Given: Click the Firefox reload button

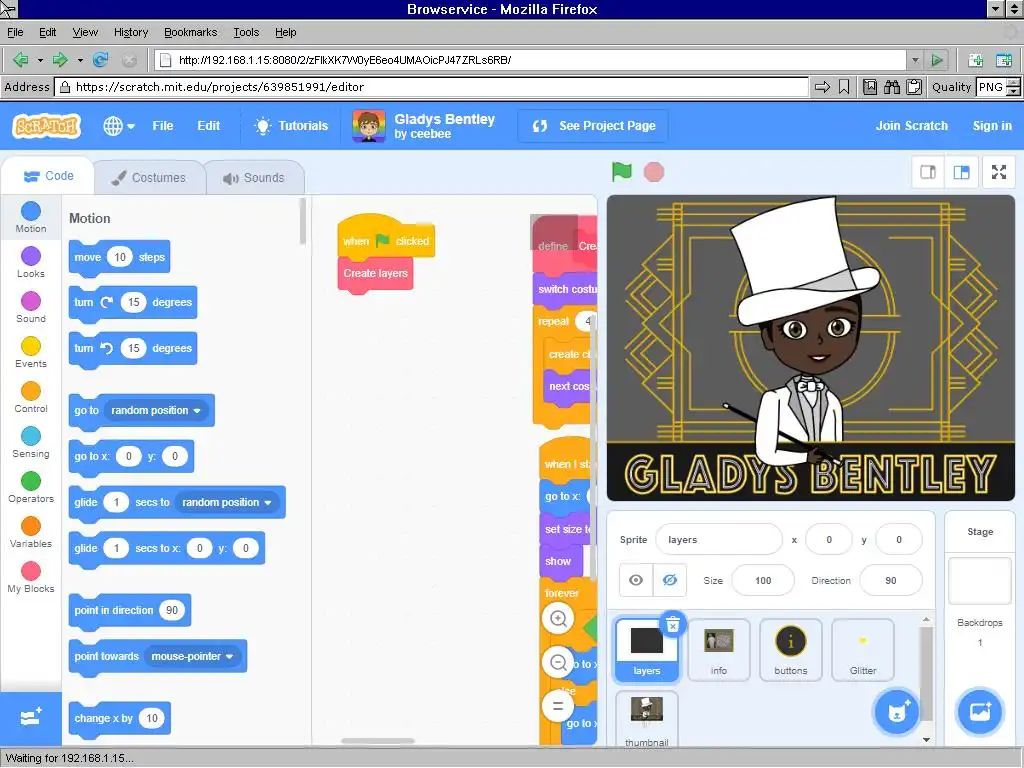Looking at the screenshot, I should [x=101, y=60].
